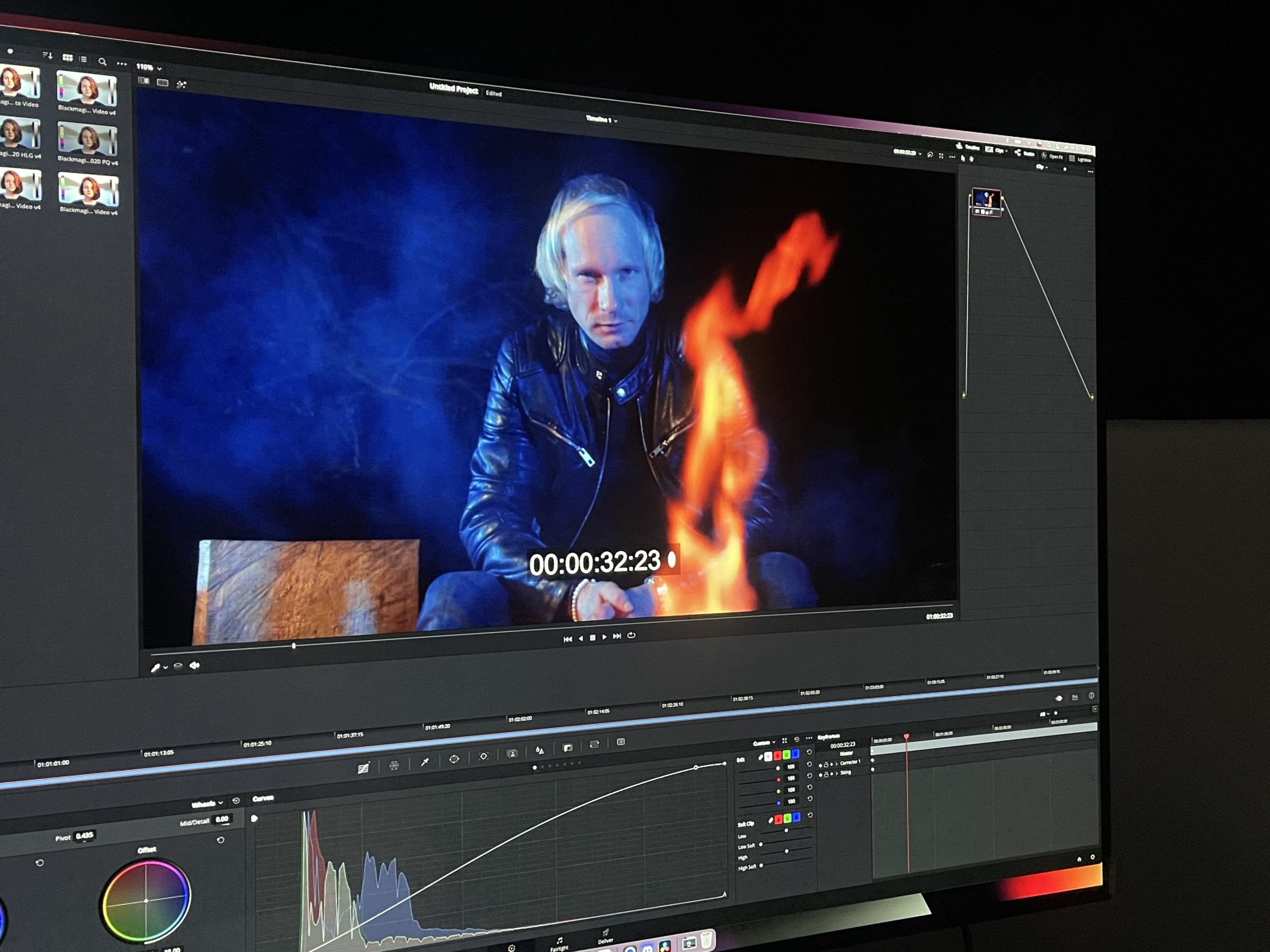Enable the red channel in Edit row
The height and width of the screenshot is (952, 1270).
(x=777, y=755)
